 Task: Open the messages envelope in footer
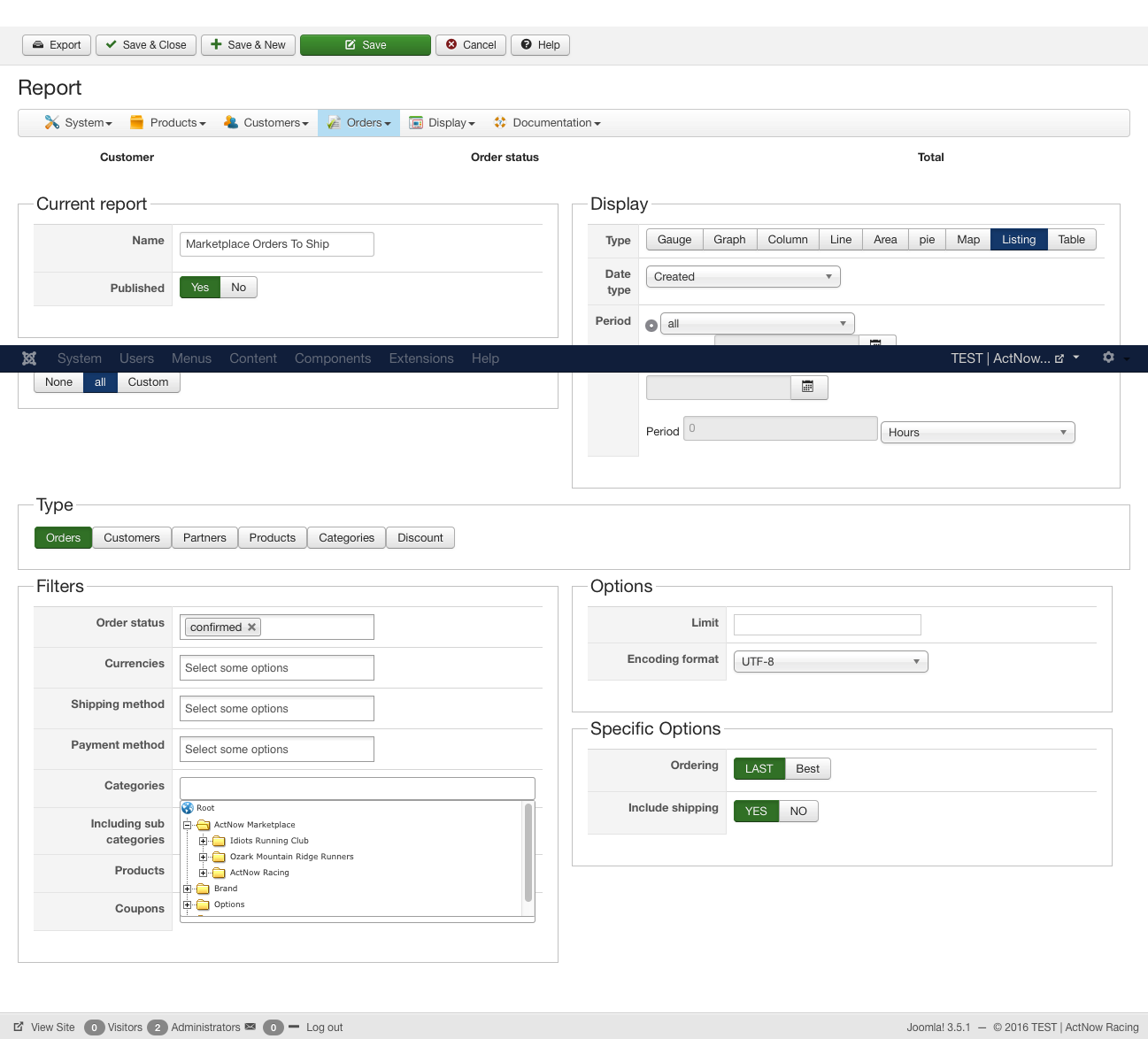pyautogui.click(x=250, y=1027)
